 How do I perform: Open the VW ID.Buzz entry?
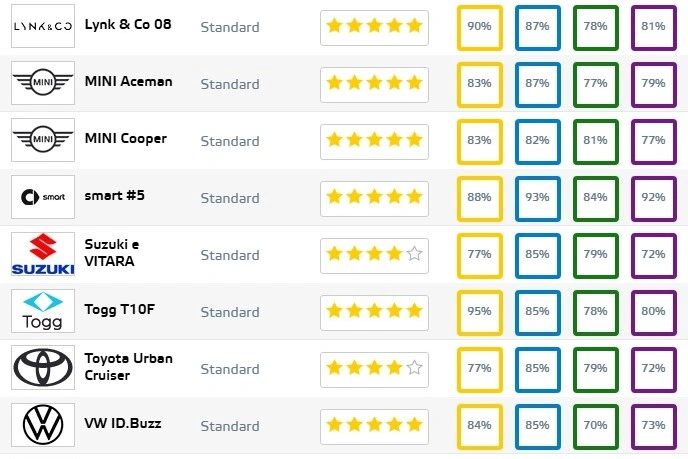[x=123, y=423]
